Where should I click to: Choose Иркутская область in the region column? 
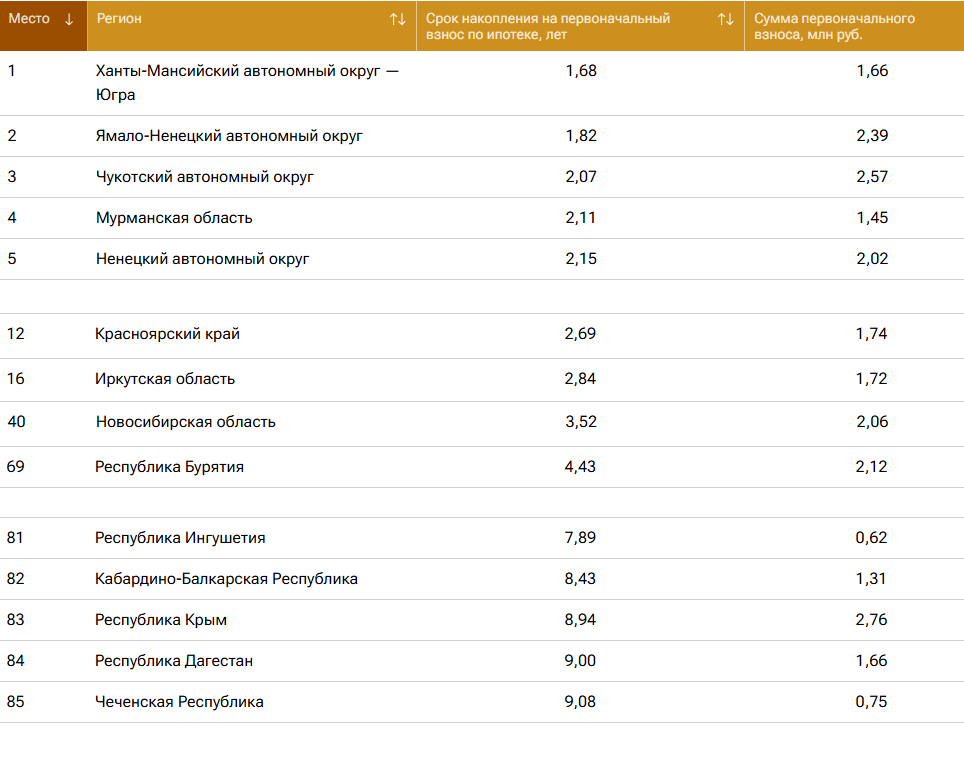(165, 379)
